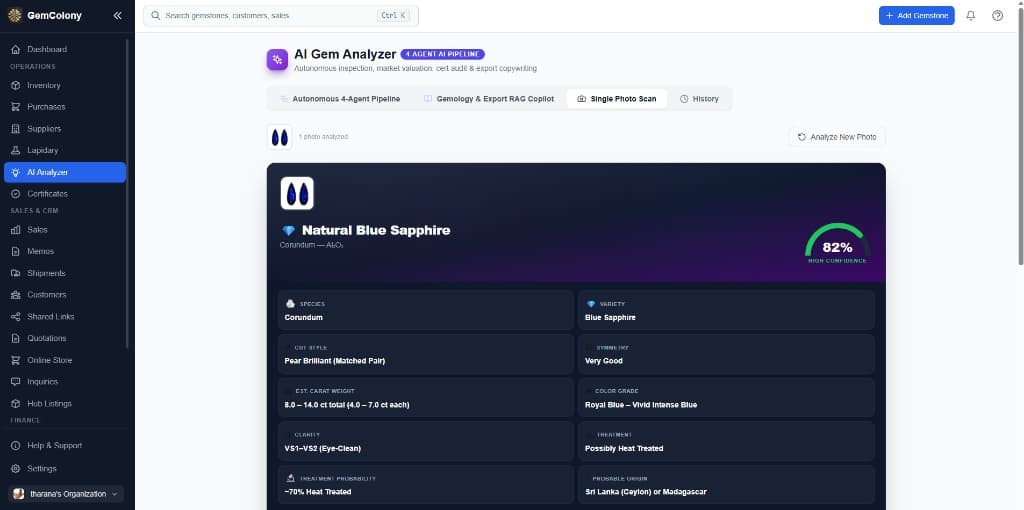Click the Shipments truck icon

(x=16, y=274)
